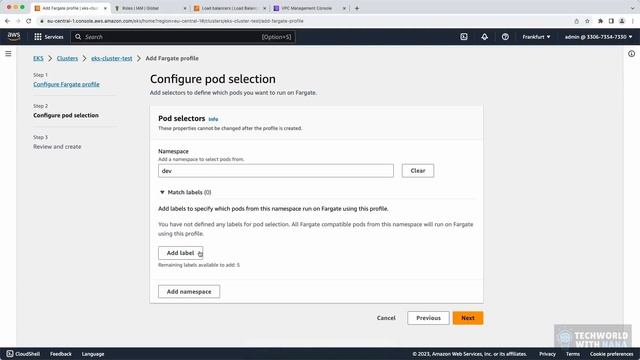Open the Privacy footer link
640x360 pixels.
click(547, 354)
